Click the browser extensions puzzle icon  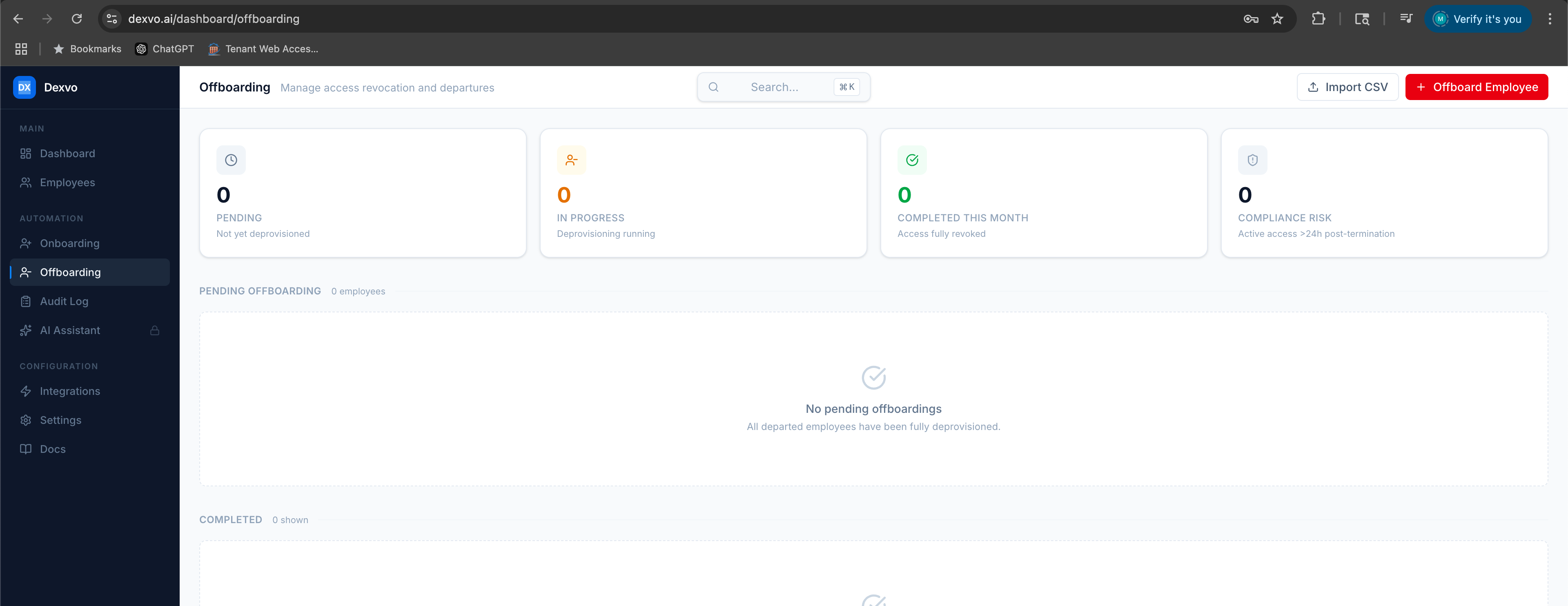point(1319,18)
